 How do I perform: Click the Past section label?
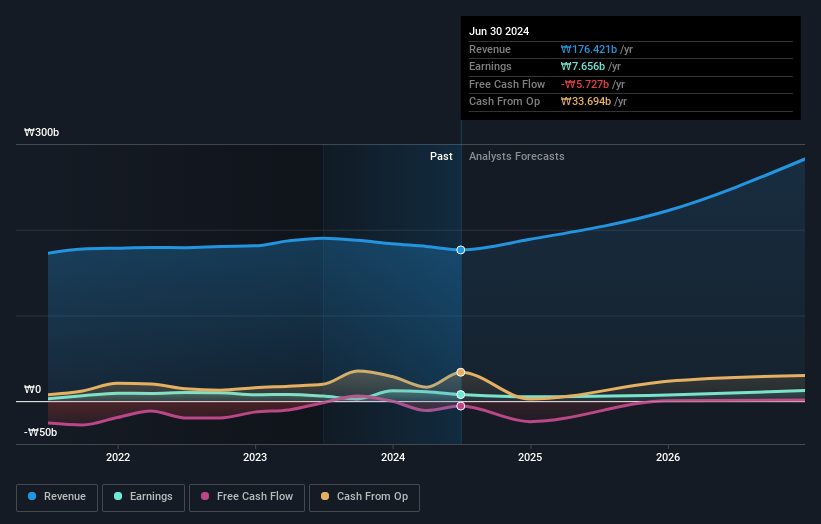(x=441, y=156)
